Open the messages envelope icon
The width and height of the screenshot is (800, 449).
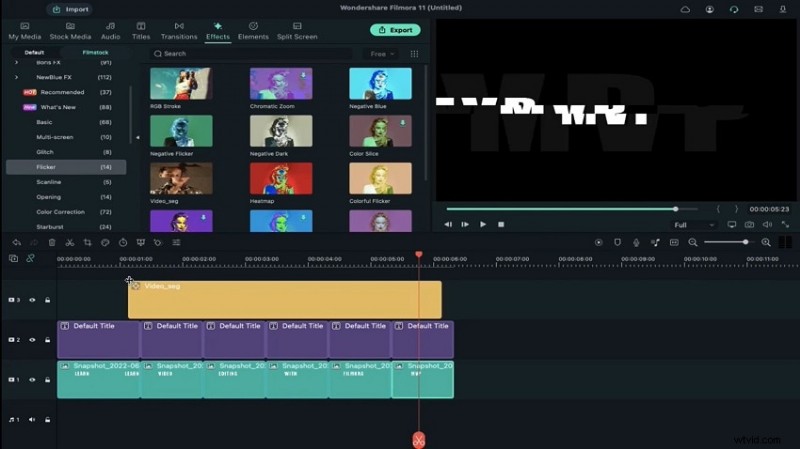click(x=758, y=9)
